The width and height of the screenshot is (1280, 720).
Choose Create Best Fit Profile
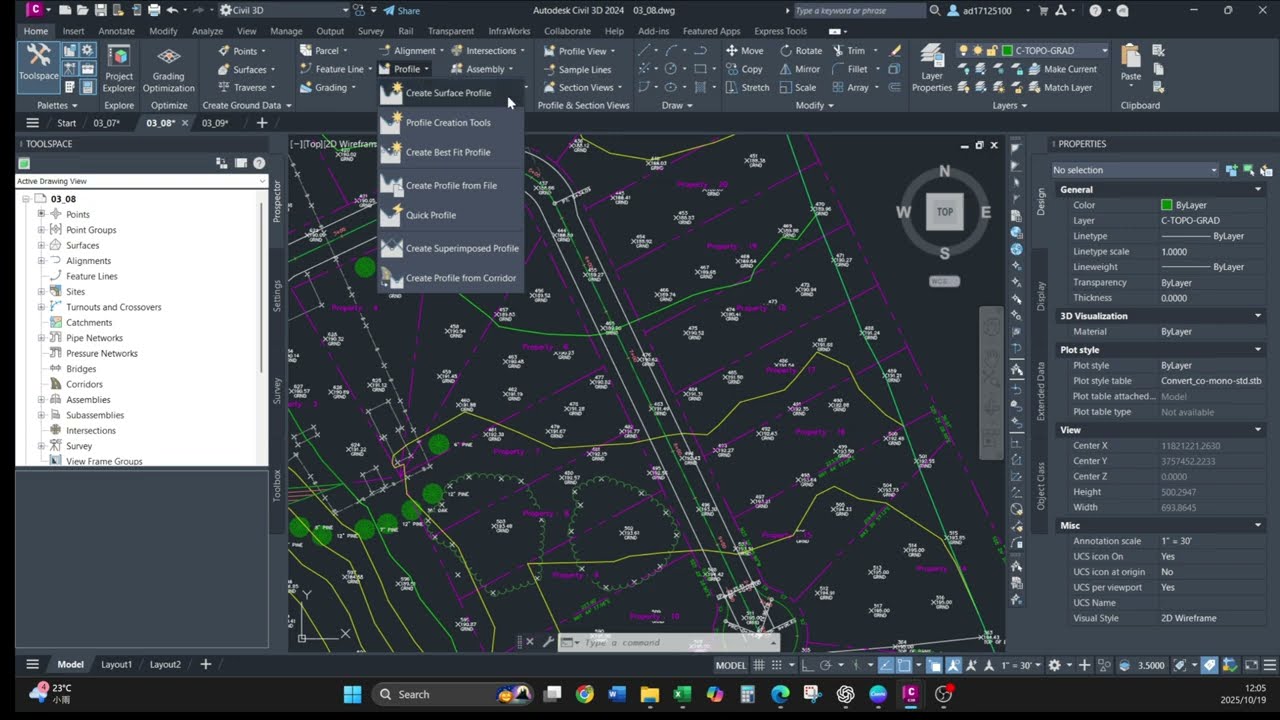(x=450, y=153)
